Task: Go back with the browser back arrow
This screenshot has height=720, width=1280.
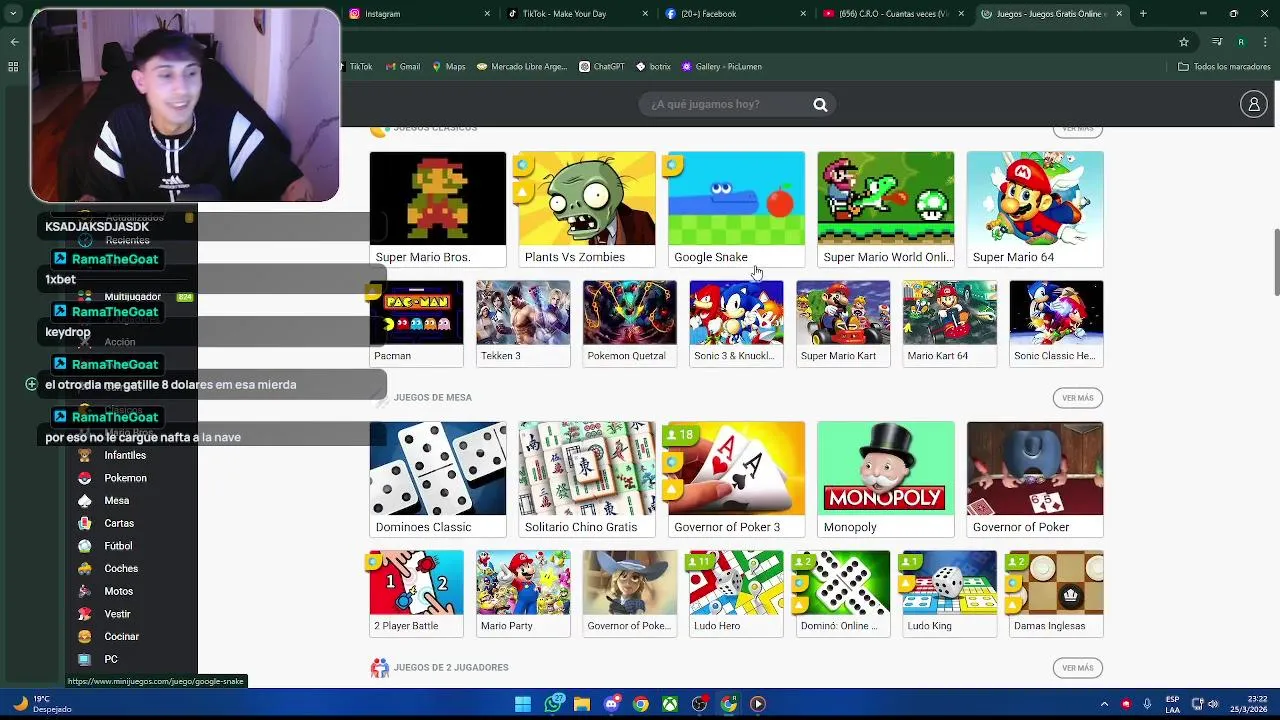Action: pyautogui.click(x=14, y=42)
